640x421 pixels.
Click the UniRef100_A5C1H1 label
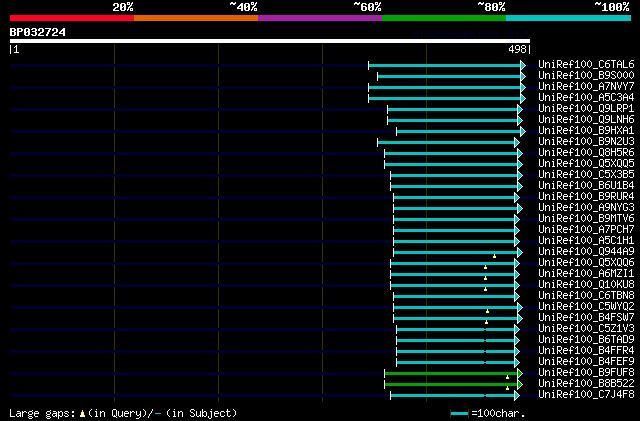pos(586,241)
